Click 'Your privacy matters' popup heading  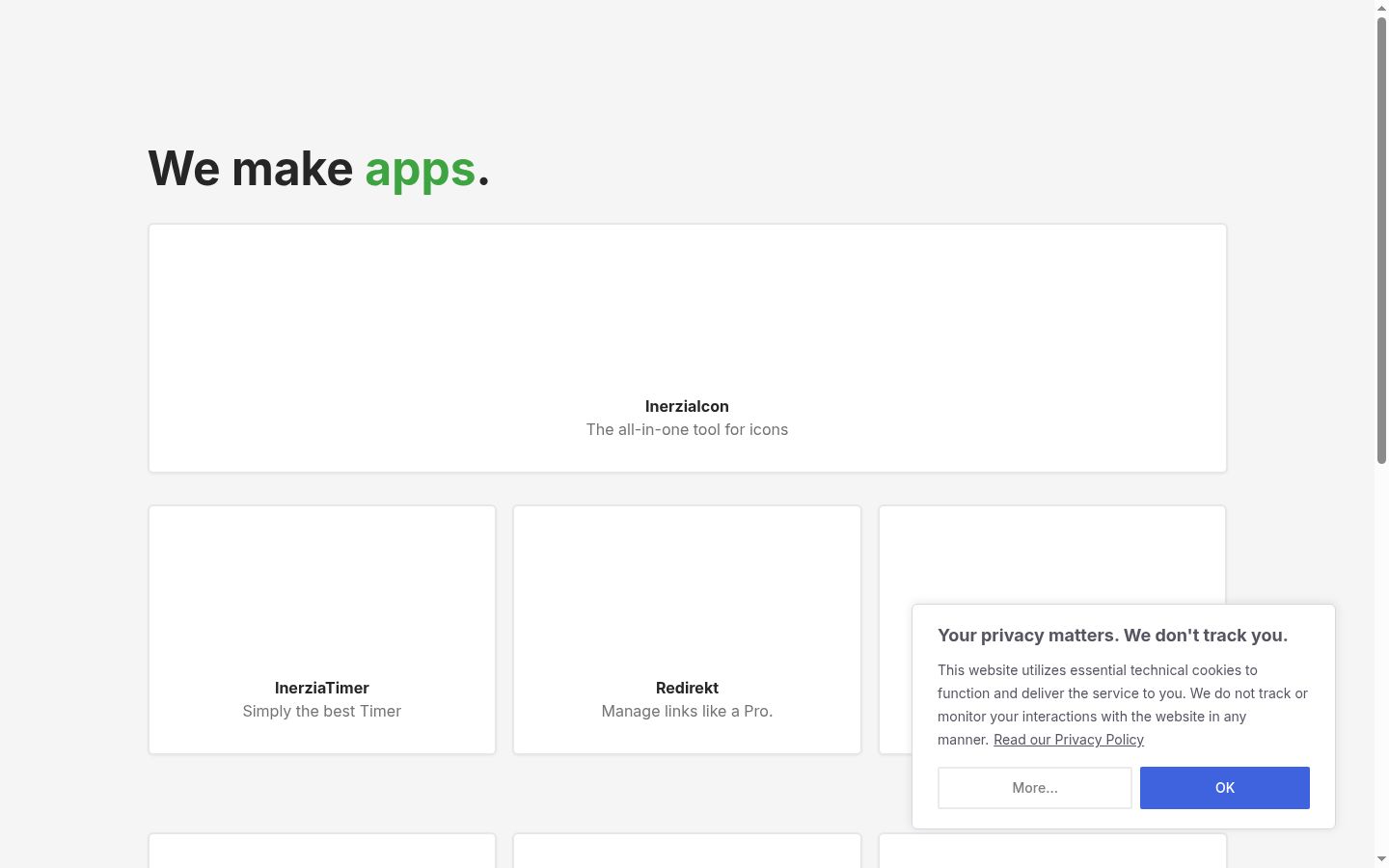tap(1112, 636)
